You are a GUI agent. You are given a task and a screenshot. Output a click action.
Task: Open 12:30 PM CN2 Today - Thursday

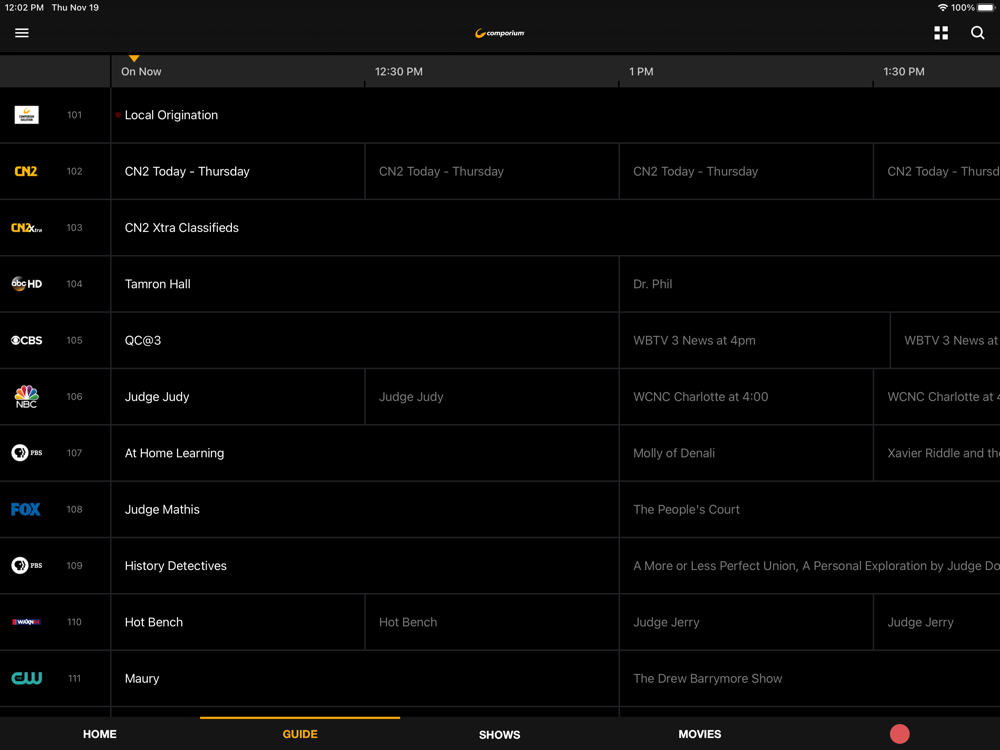pyautogui.click(x=492, y=171)
